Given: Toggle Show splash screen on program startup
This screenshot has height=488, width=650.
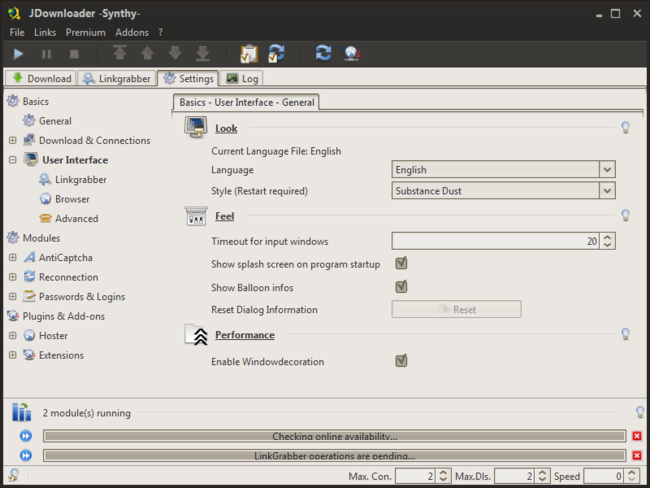Looking at the screenshot, I should 401,263.
